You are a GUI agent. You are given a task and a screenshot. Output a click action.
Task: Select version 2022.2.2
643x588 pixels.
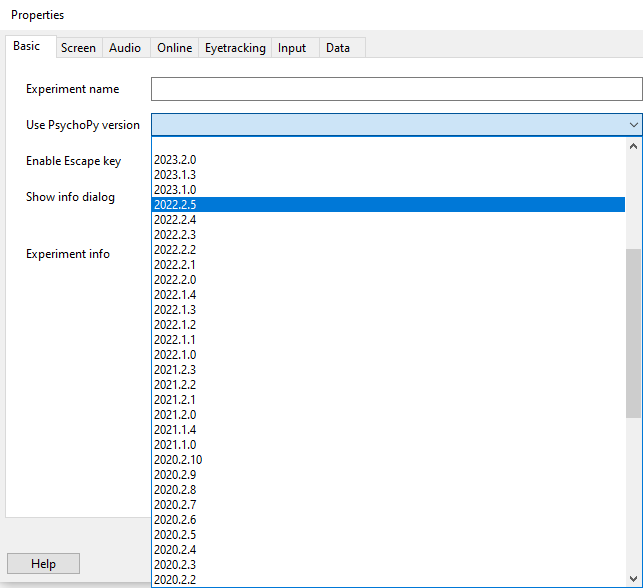(x=388, y=250)
